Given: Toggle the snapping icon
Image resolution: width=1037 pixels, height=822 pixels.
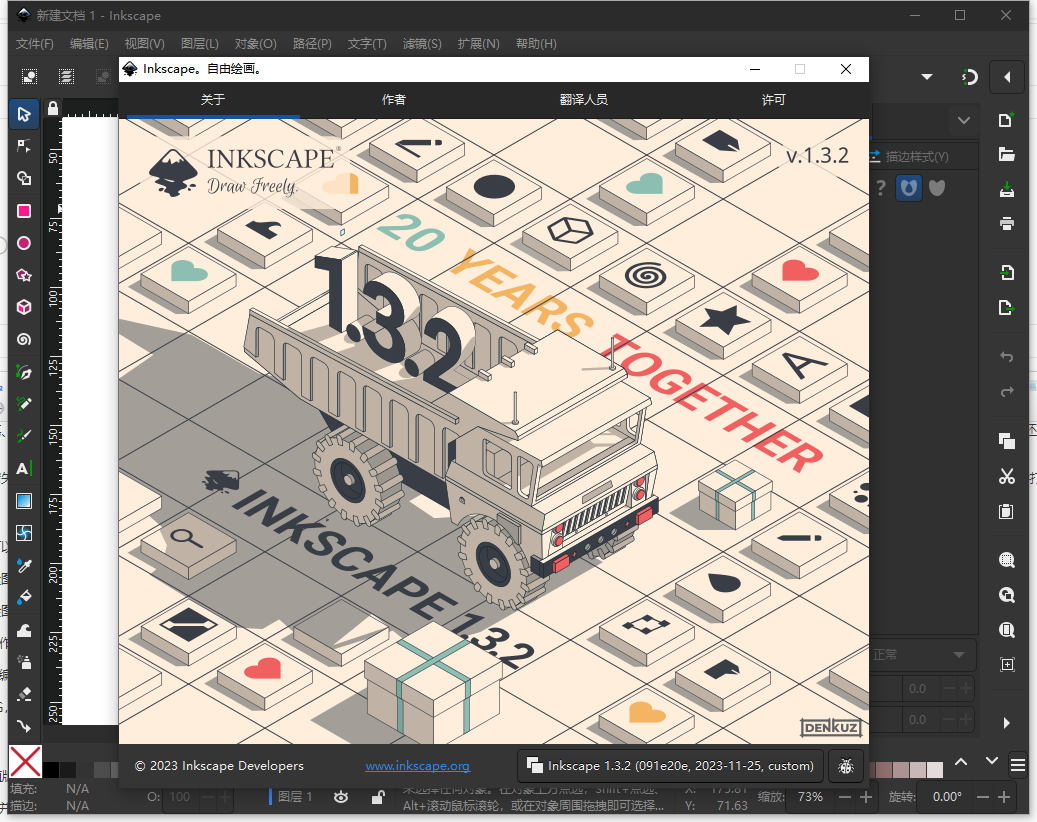Looking at the screenshot, I should click(969, 77).
